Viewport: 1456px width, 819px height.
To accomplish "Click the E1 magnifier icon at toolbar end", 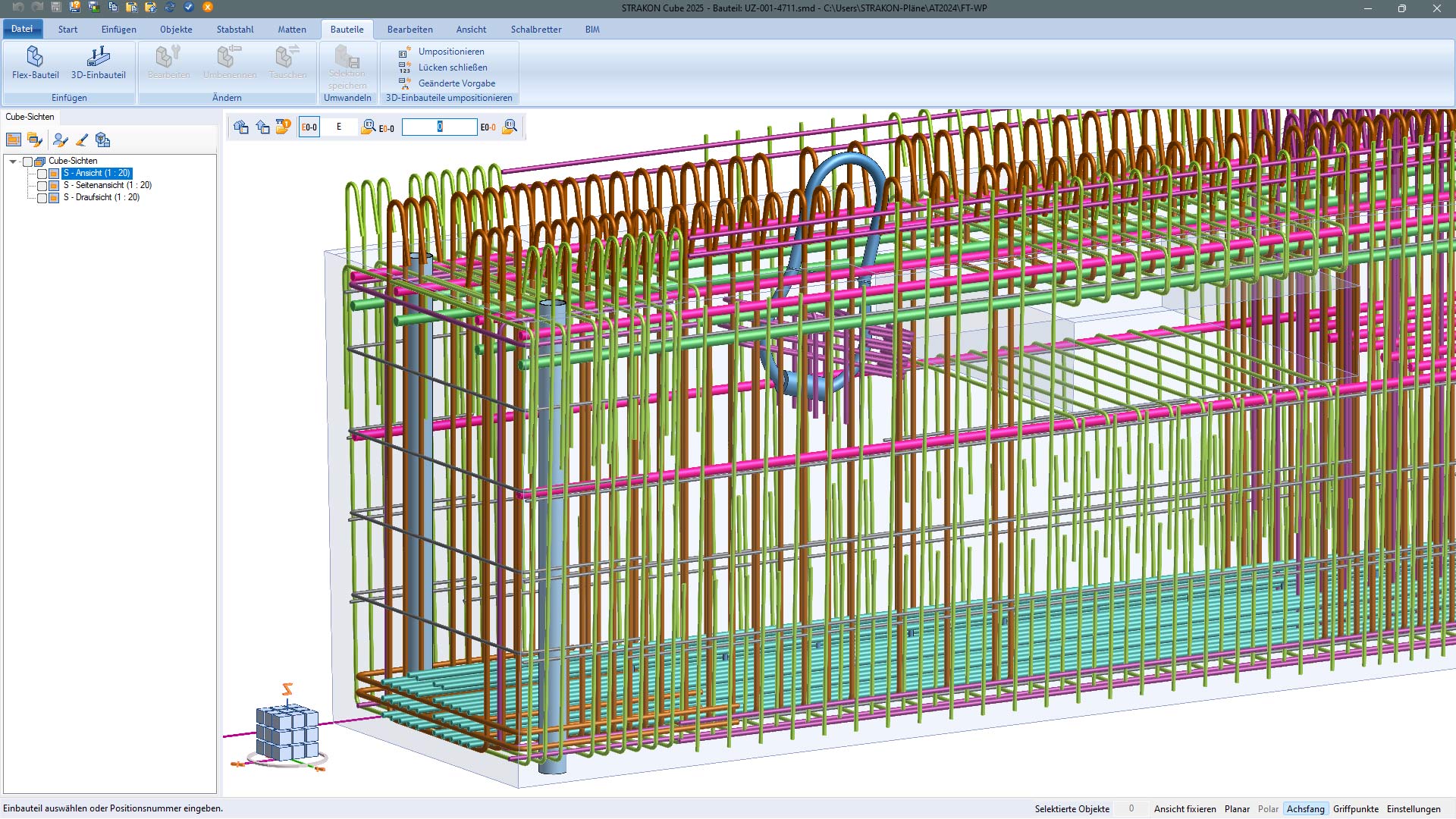I will click(510, 127).
